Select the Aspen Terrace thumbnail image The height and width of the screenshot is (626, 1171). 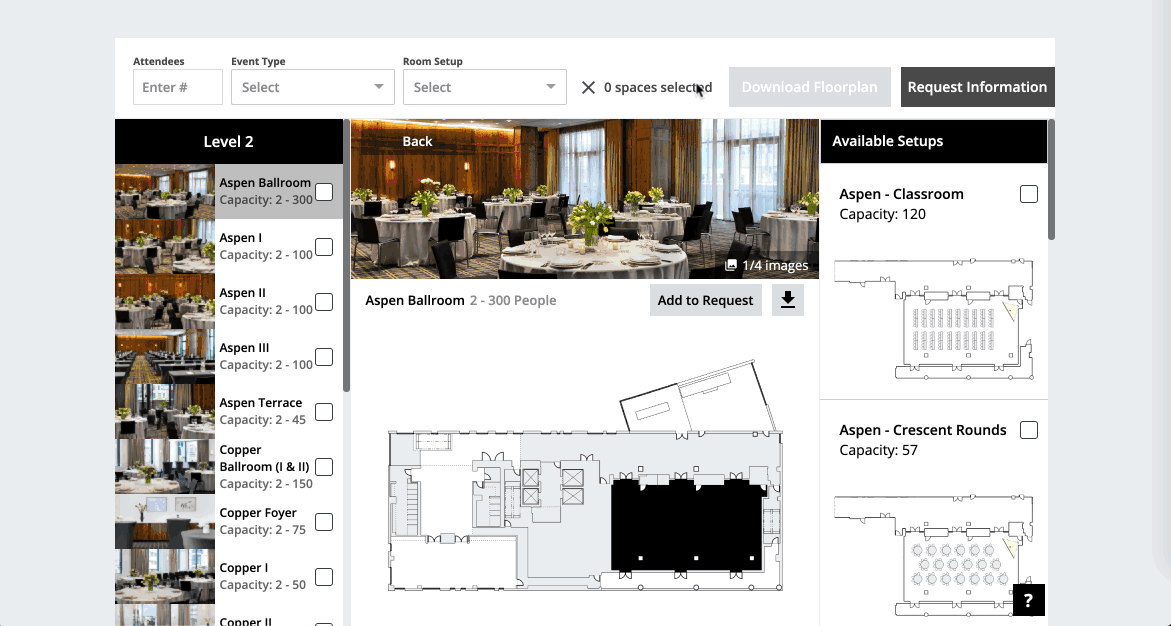click(165, 411)
